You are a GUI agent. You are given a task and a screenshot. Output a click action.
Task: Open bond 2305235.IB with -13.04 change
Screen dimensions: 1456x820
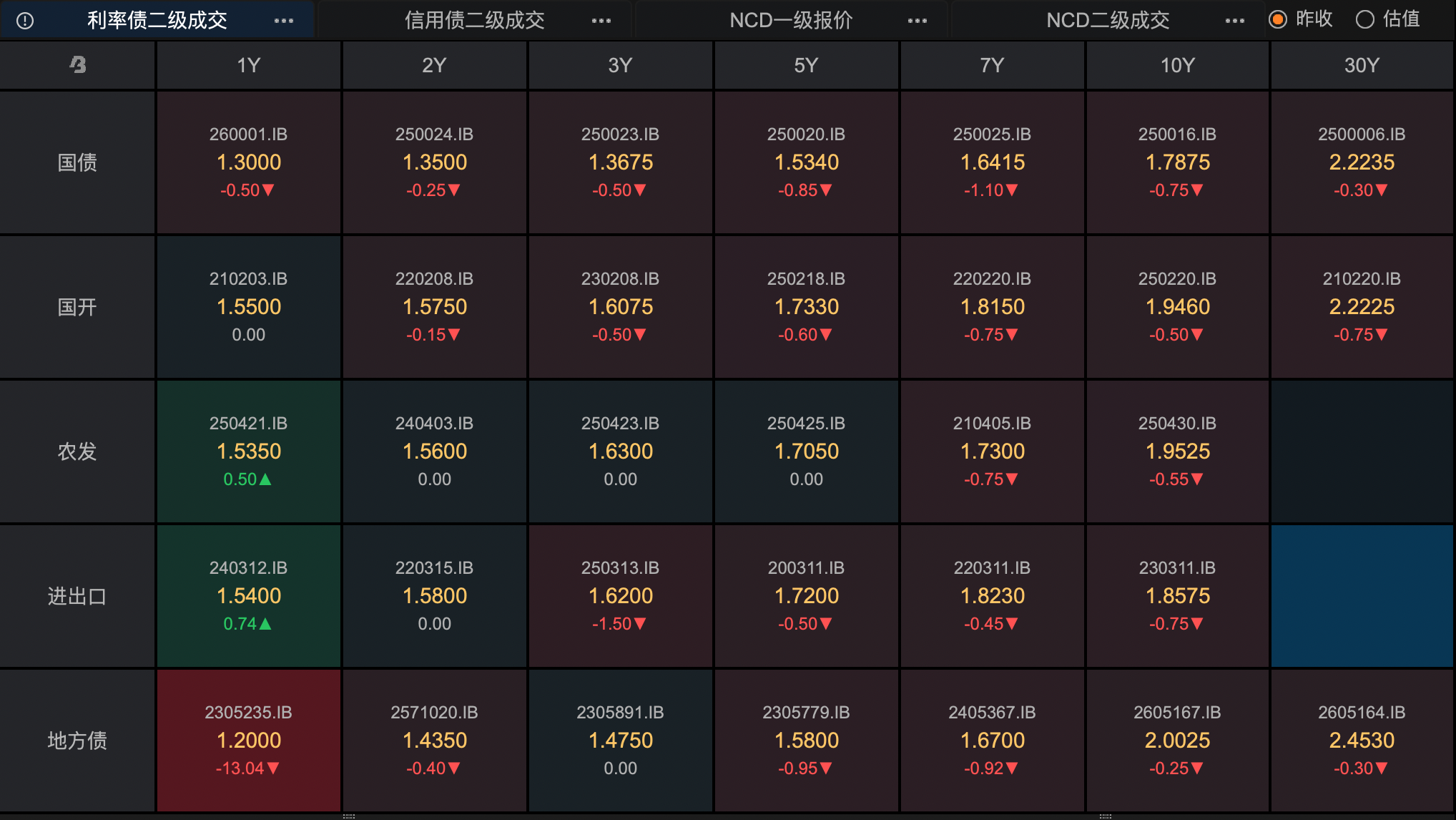[x=248, y=740]
